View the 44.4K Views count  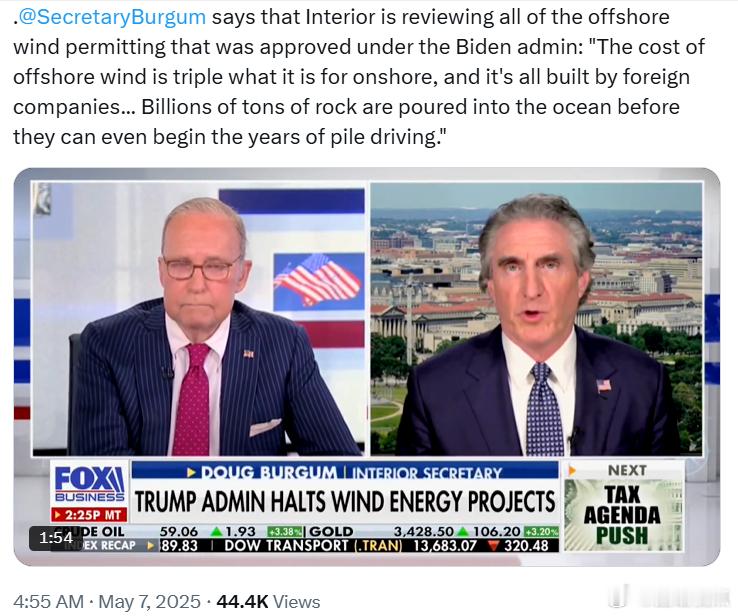(268, 601)
